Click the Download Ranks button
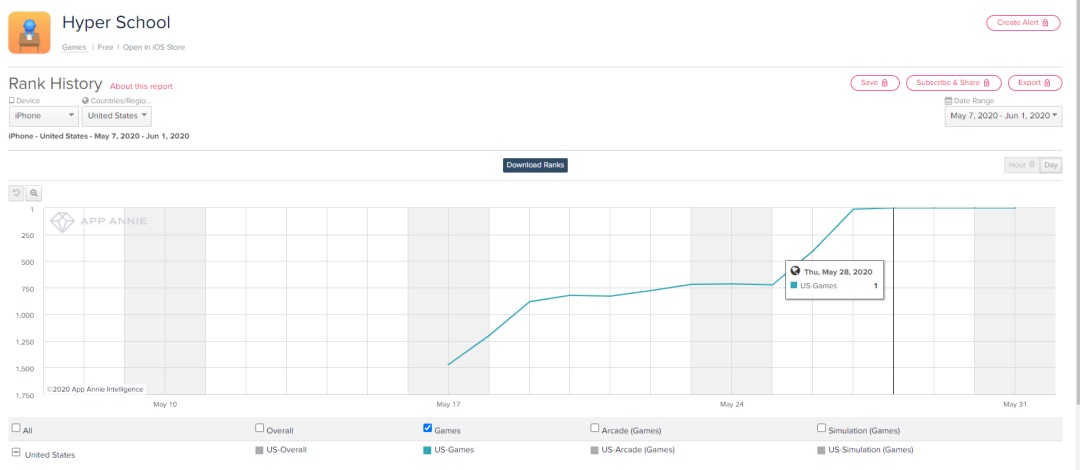 (x=535, y=165)
